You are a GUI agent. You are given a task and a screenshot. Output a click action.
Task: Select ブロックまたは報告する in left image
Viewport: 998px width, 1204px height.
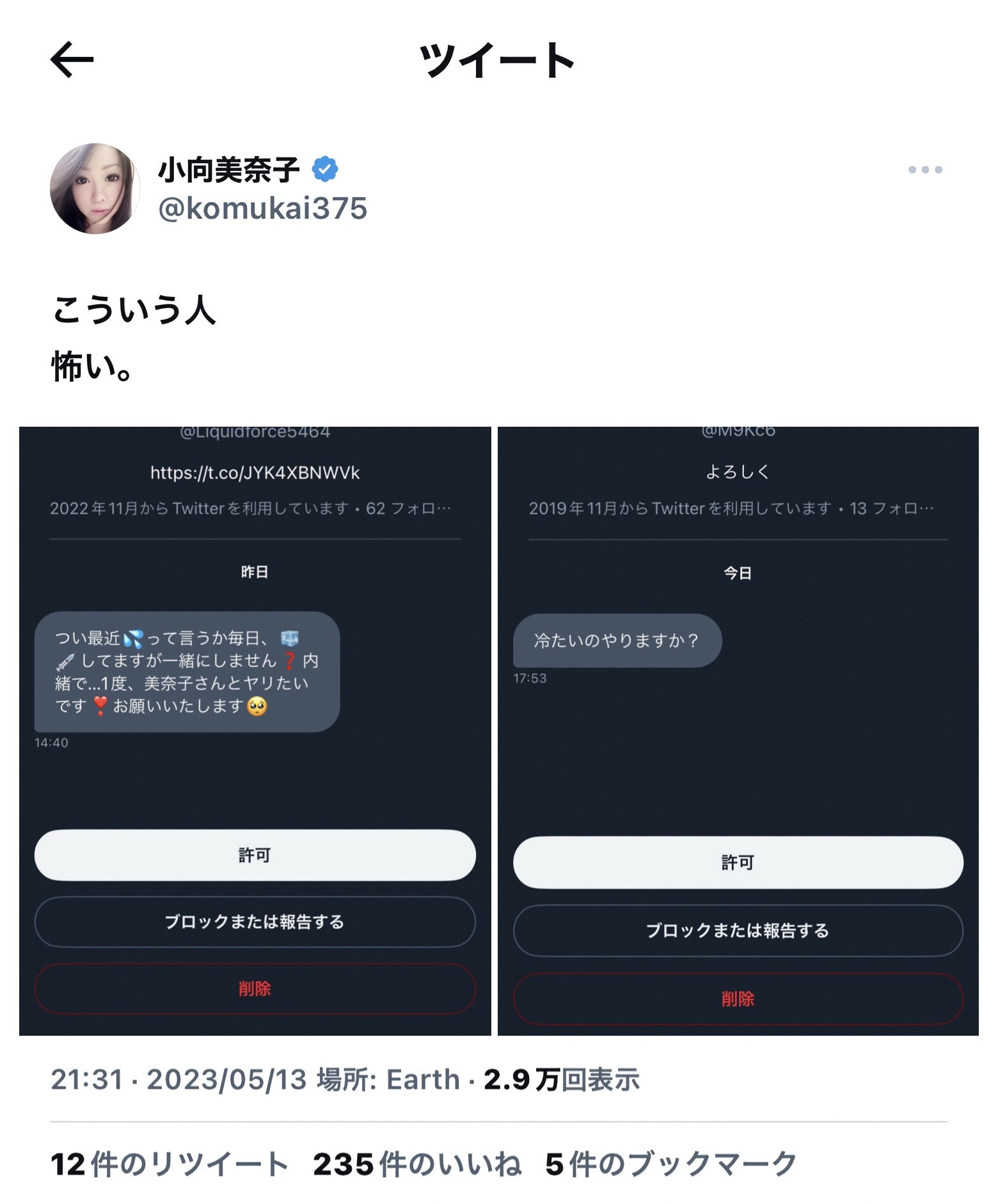(255, 922)
